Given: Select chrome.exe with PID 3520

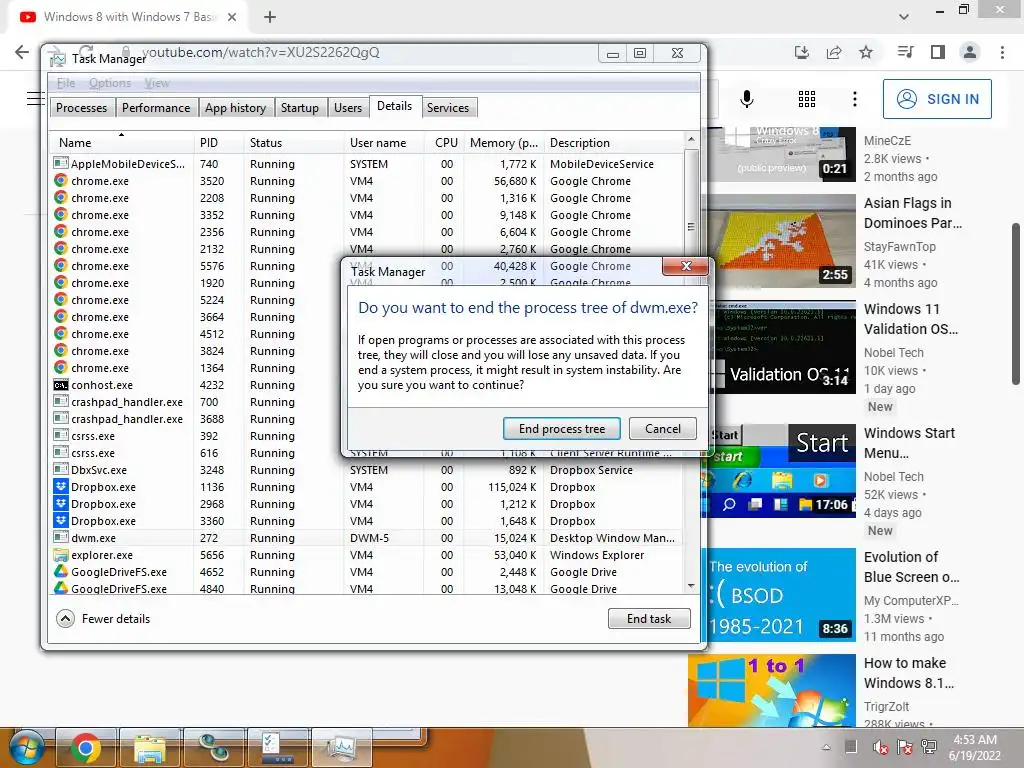Looking at the screenshot, I should (x=366, y=181).
